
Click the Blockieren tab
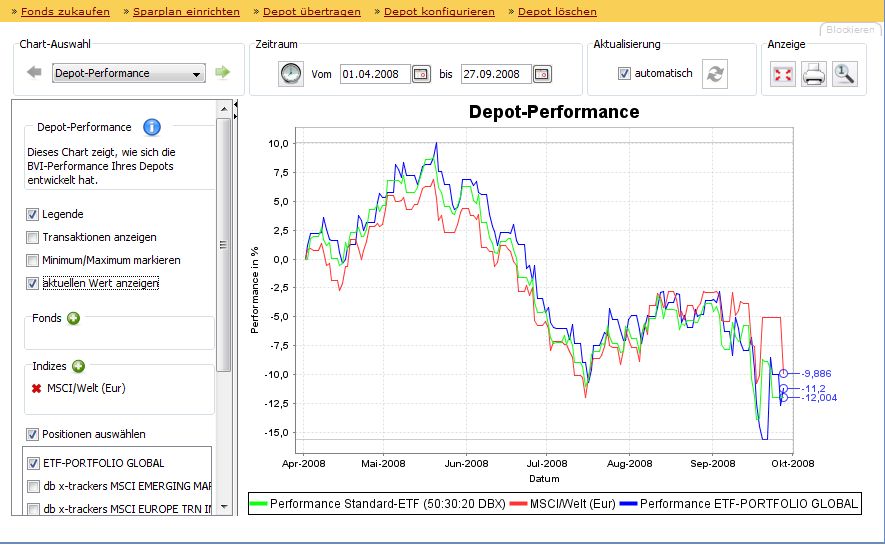click(x=849, y=30)
